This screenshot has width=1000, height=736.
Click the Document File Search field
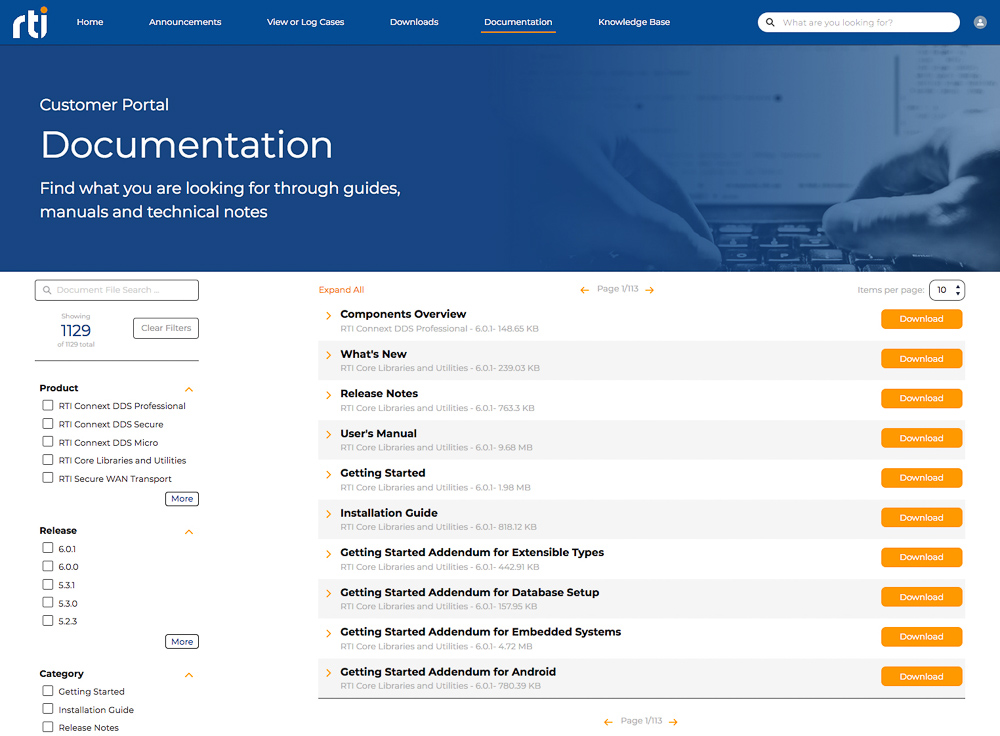tap(117, 290)
